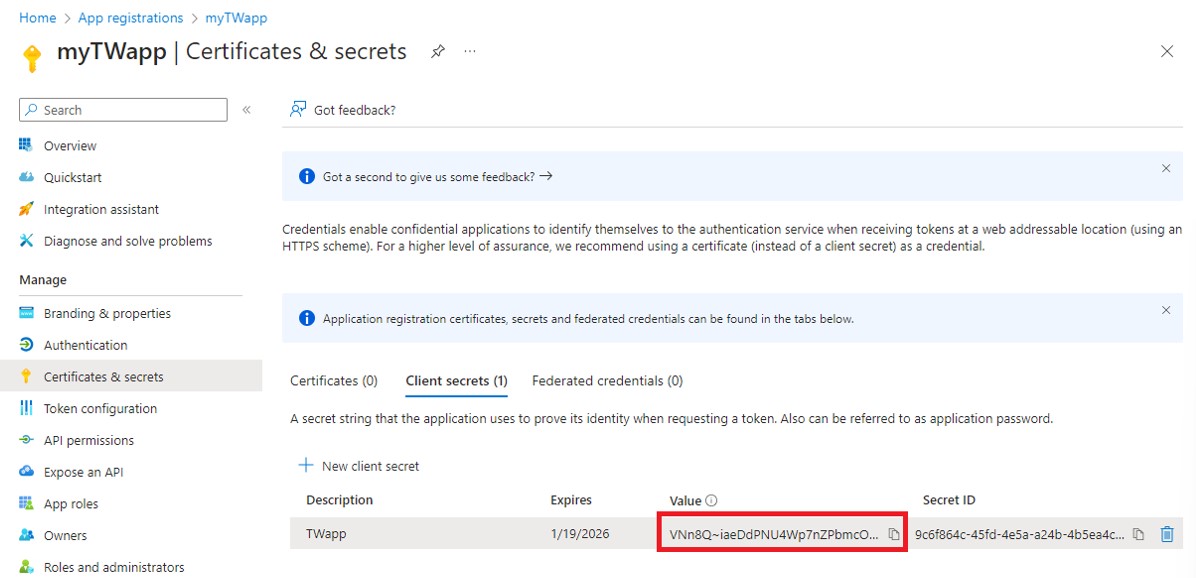1196x578 pixels.
Task: Click the Roles and administrators icon
Action: pos(27,567)
